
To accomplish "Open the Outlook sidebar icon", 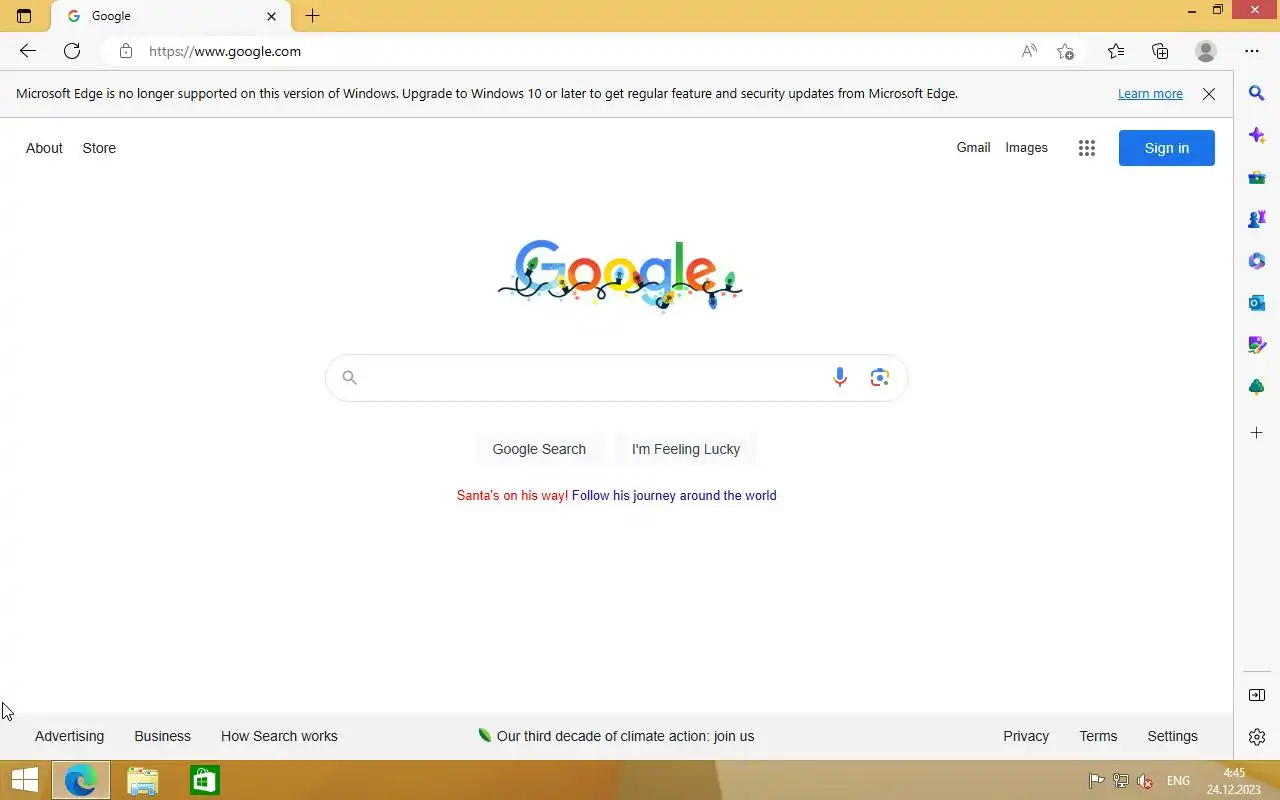I will point(1257,302).
